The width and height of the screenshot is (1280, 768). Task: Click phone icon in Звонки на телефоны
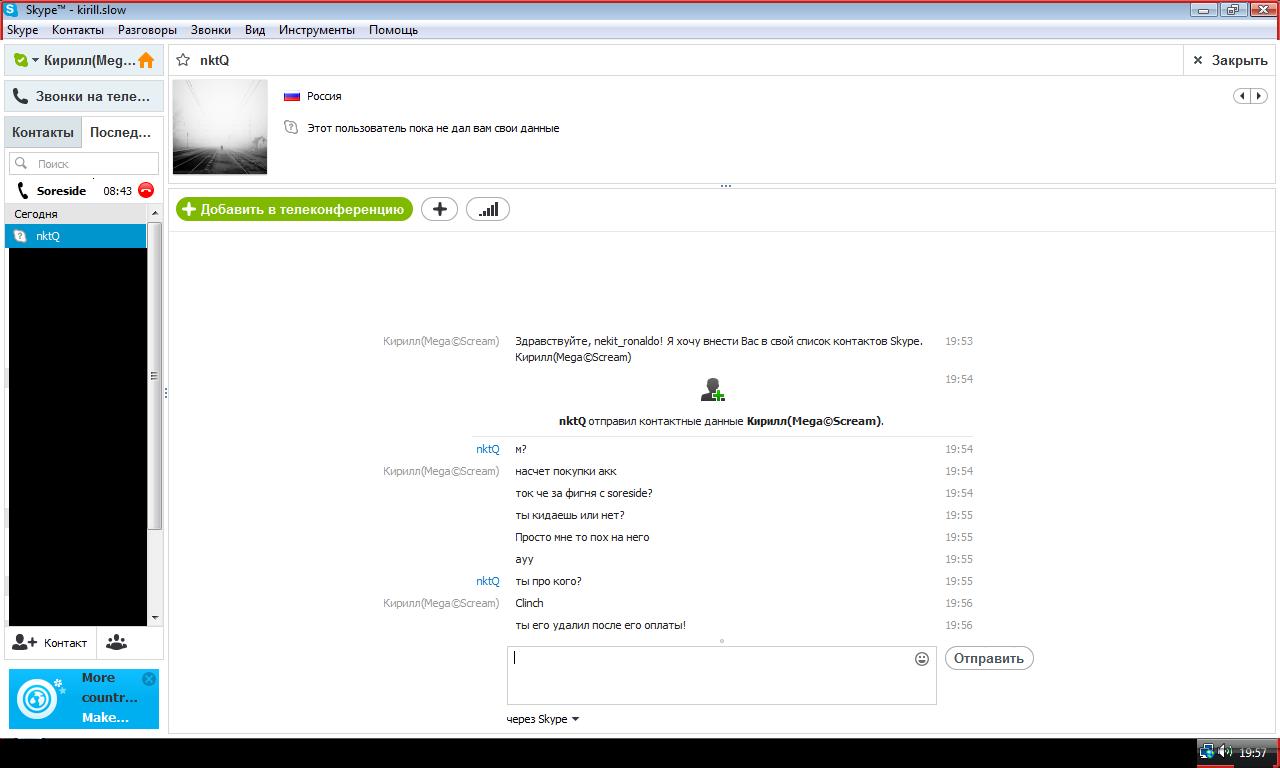pos(20,96)
